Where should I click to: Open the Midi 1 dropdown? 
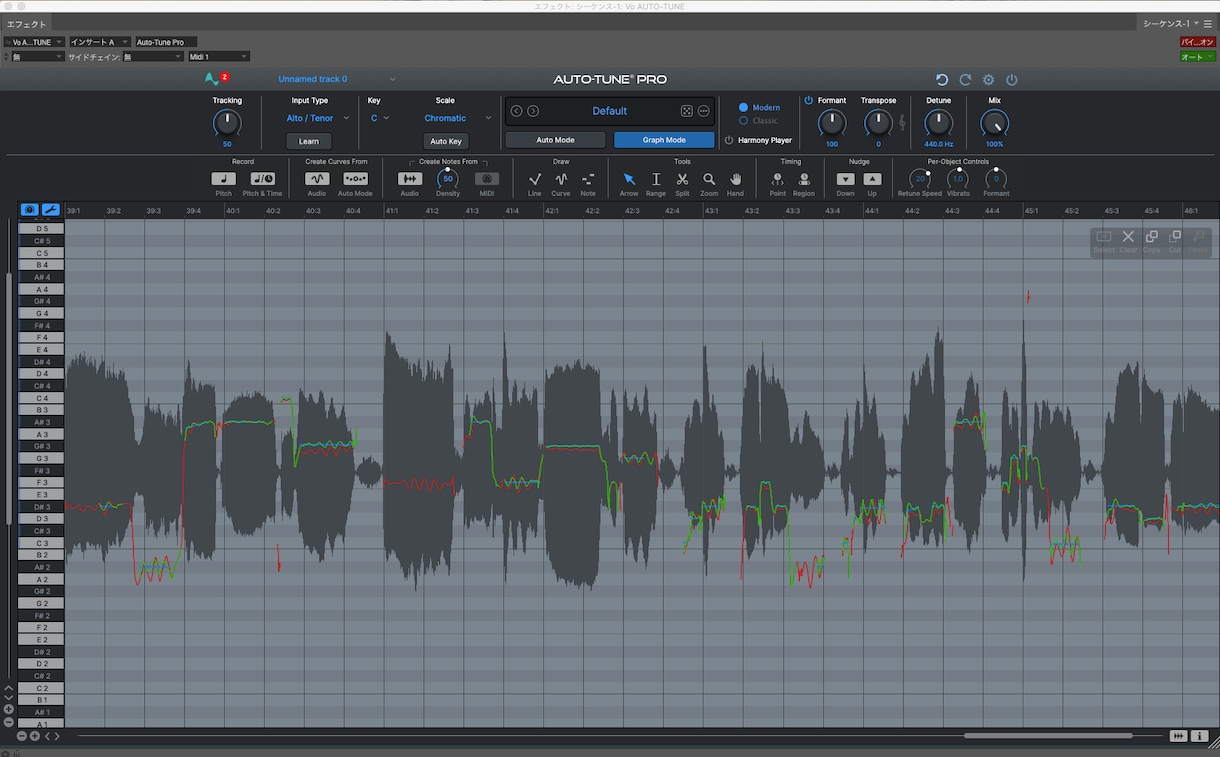coord(218,57)
